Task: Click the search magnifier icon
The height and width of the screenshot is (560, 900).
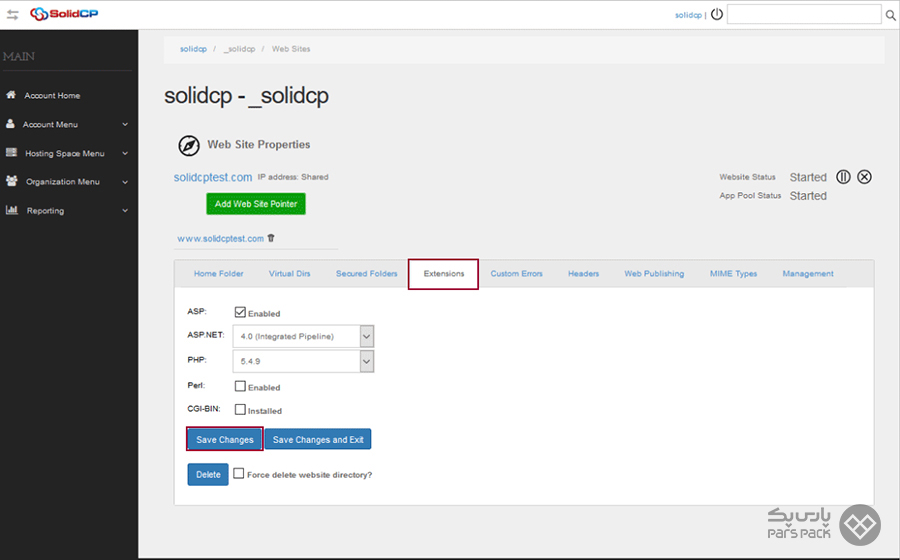Action: point(891,15)
